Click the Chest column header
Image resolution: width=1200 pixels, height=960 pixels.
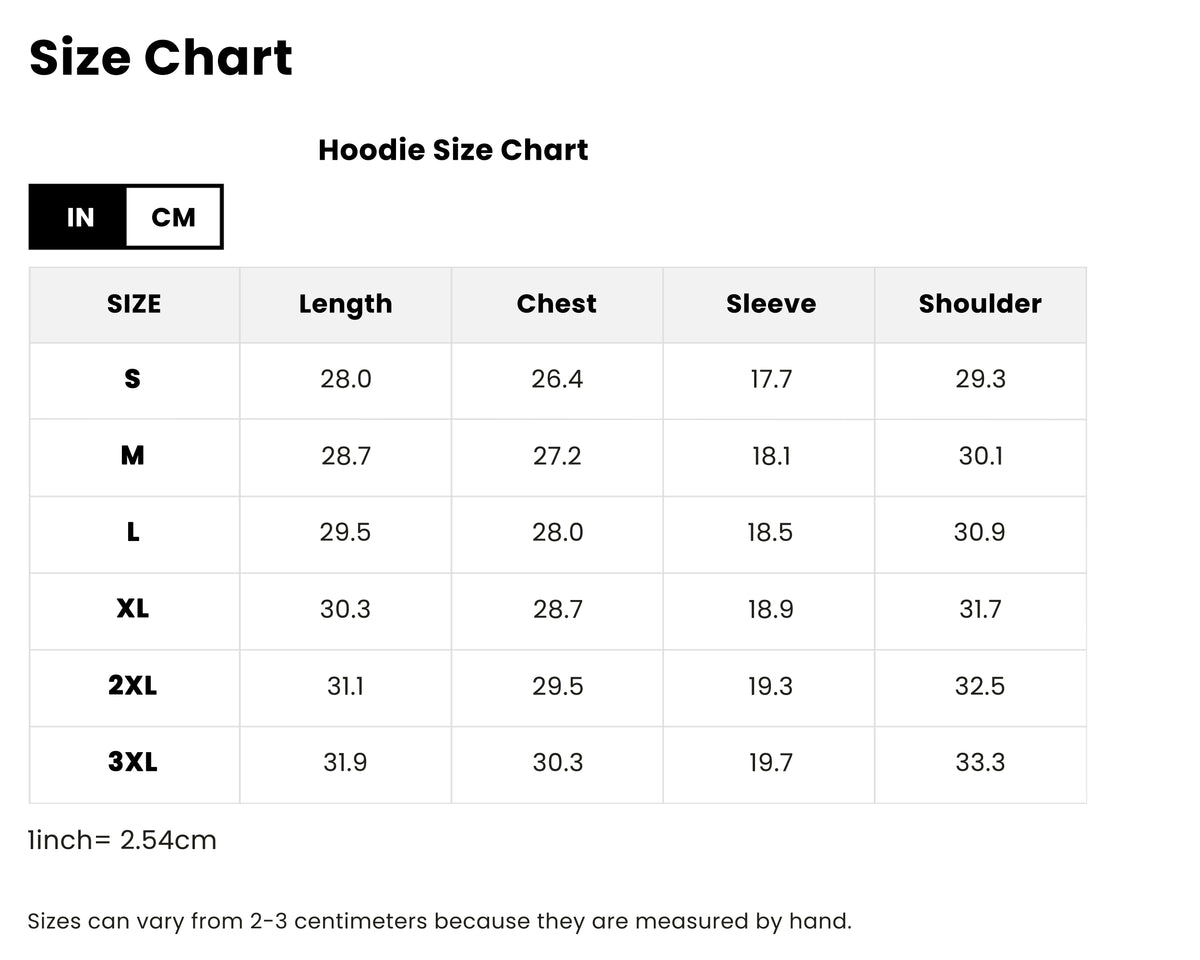[557, 304]
